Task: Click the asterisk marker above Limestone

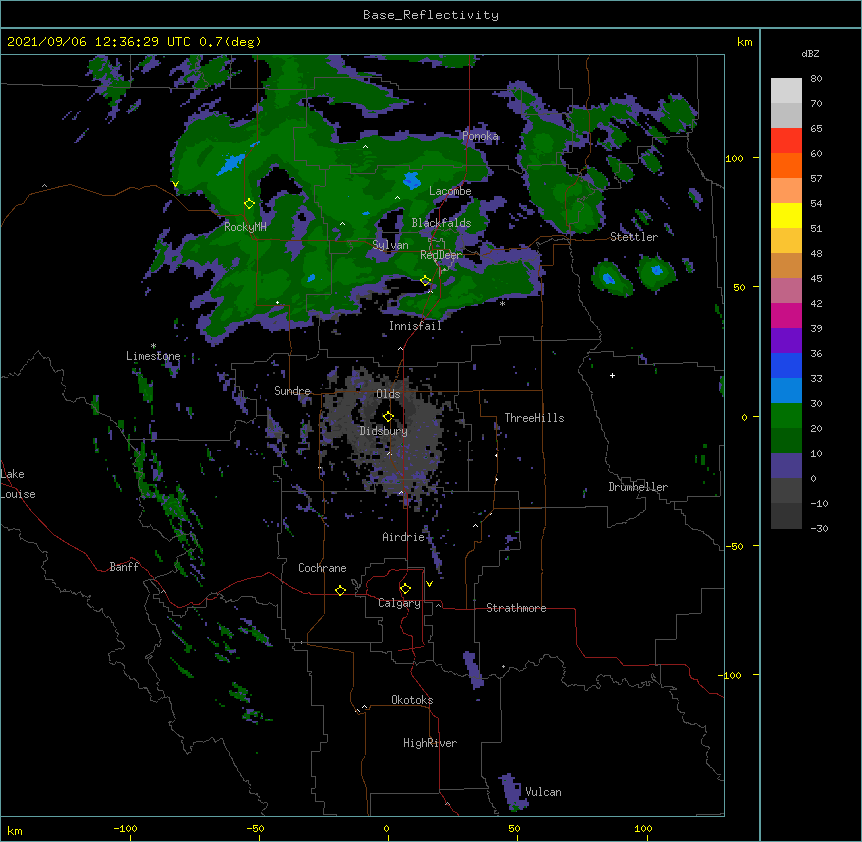Action: click(x=153, y=346)
